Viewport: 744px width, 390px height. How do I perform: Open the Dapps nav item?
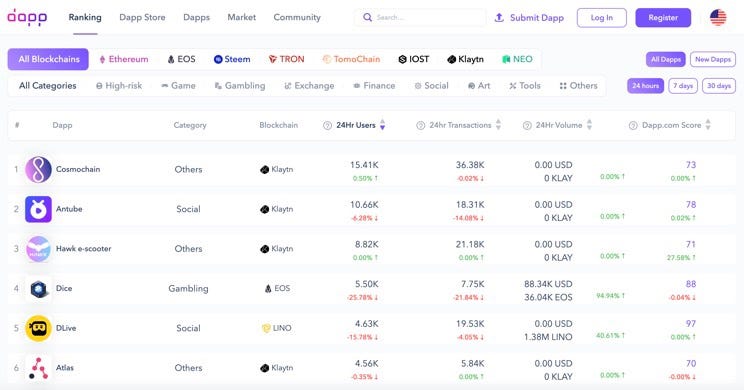196,18
